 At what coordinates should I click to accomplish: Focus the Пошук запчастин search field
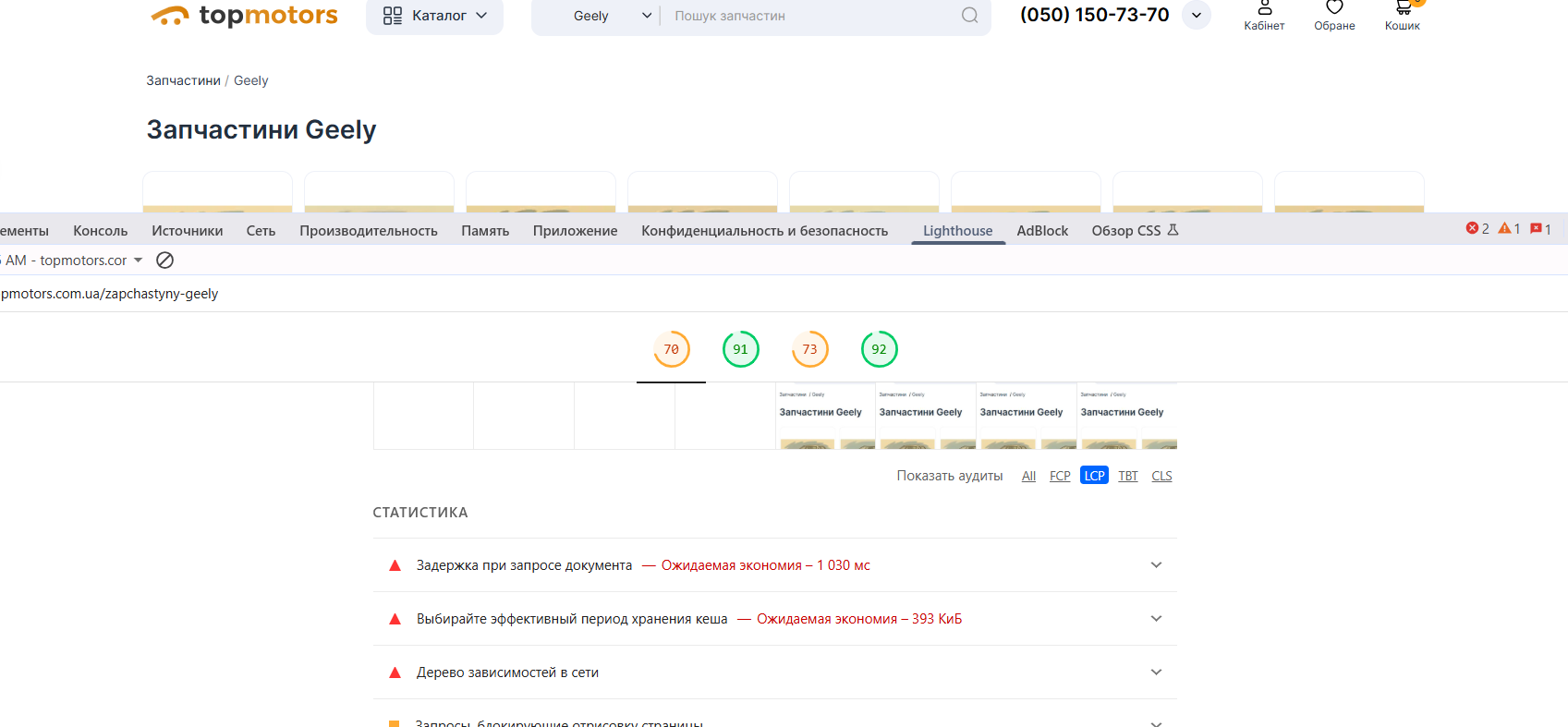click(x=811, y=16)
